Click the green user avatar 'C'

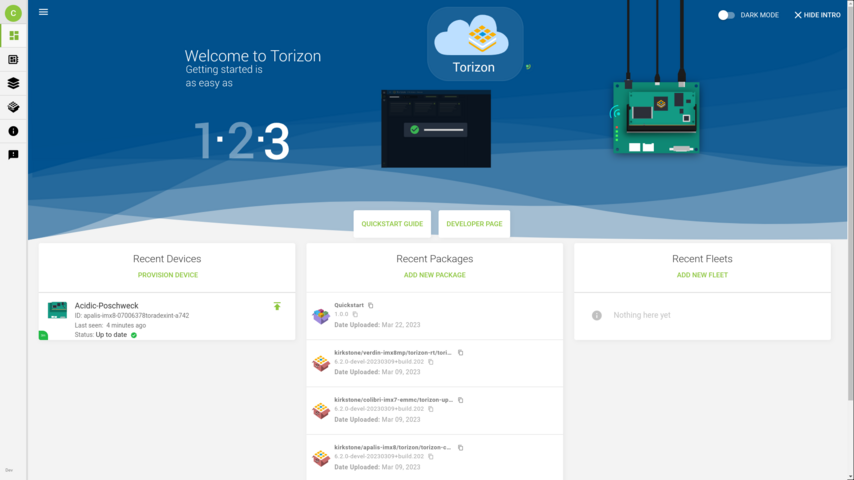tap(13, 13)
